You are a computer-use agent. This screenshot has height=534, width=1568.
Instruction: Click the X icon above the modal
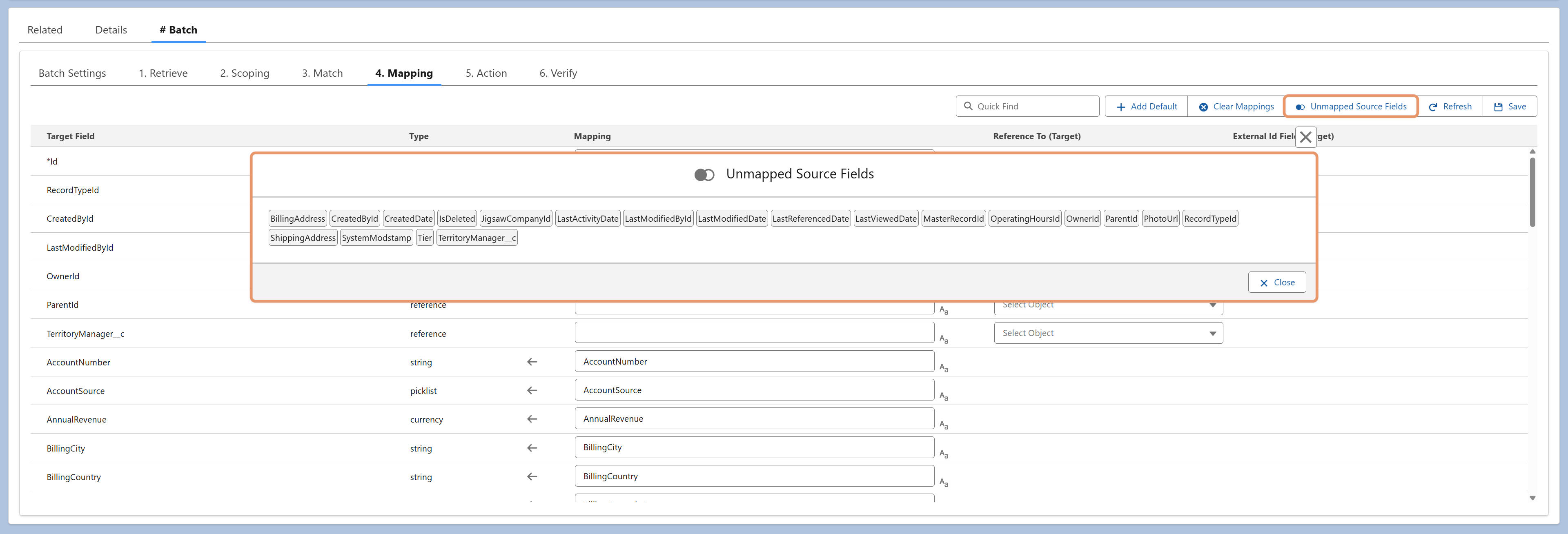coord(1306,137)
